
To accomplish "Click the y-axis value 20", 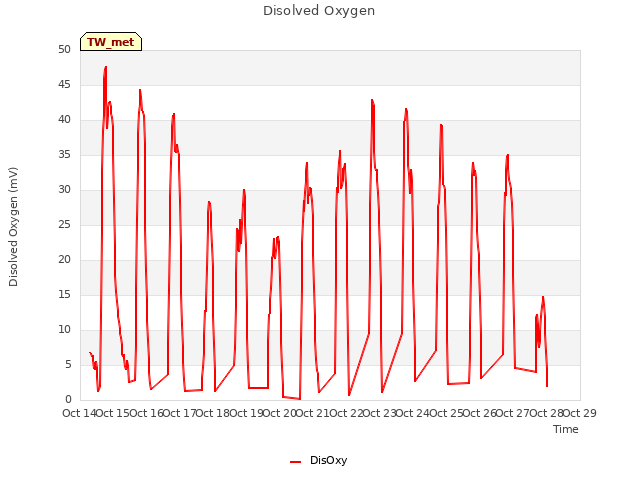I will tap(64, 260).
